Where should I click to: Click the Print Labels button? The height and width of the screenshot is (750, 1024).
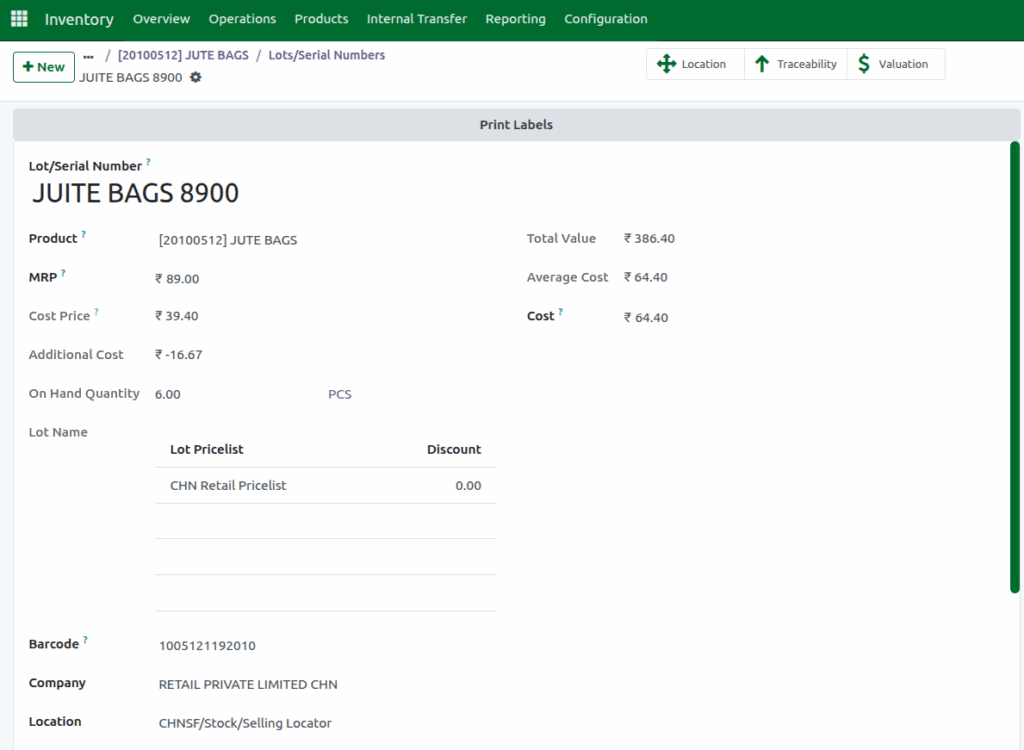pyautogui.click(x=515, y=124)
